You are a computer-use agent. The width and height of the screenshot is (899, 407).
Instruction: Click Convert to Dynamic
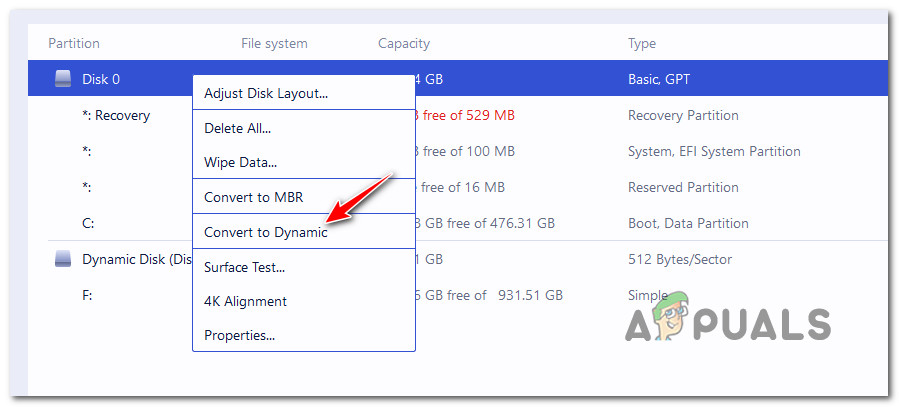coord(265,232)
